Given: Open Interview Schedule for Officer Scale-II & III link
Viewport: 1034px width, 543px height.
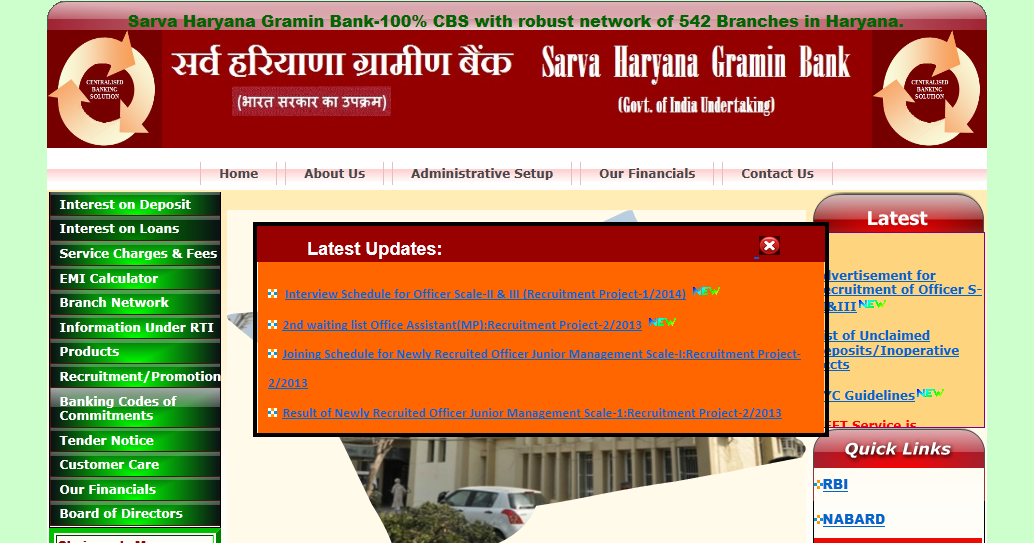Looking at the screenshot, I should pyautogui.click(x=485, y=294).
